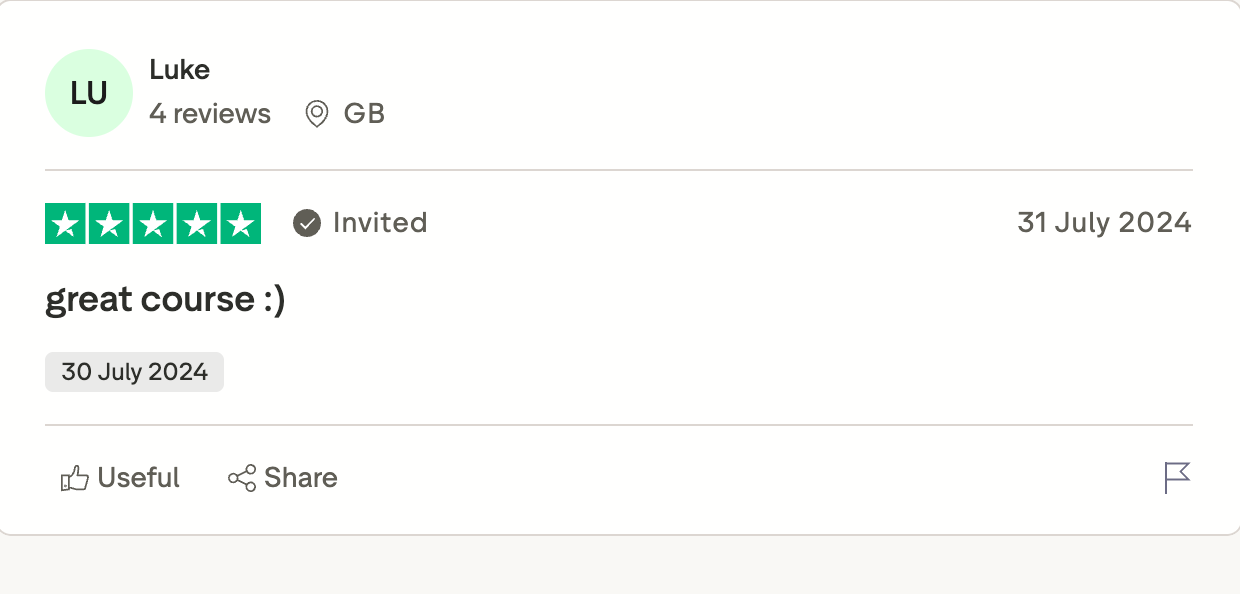The width and height of the screenshot is (1240, 594).
Task: Report the review using the flag icon
Action: click(x=1177, y=478)
